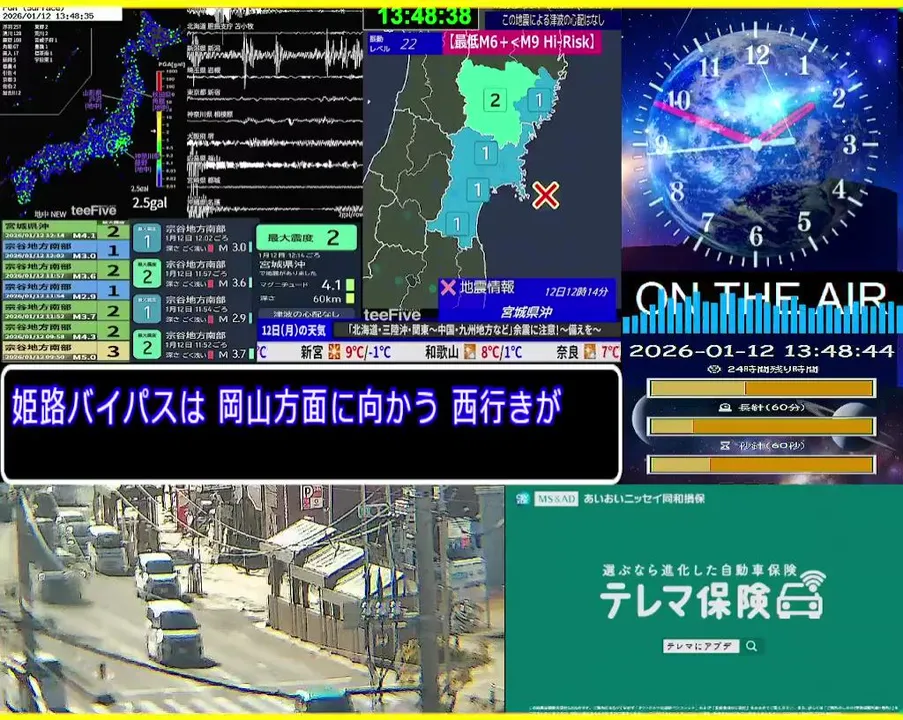This screenshot has width=903, height=720.
Task: Click the テレマ保険 ad title
Action: [x=685, y=602]
